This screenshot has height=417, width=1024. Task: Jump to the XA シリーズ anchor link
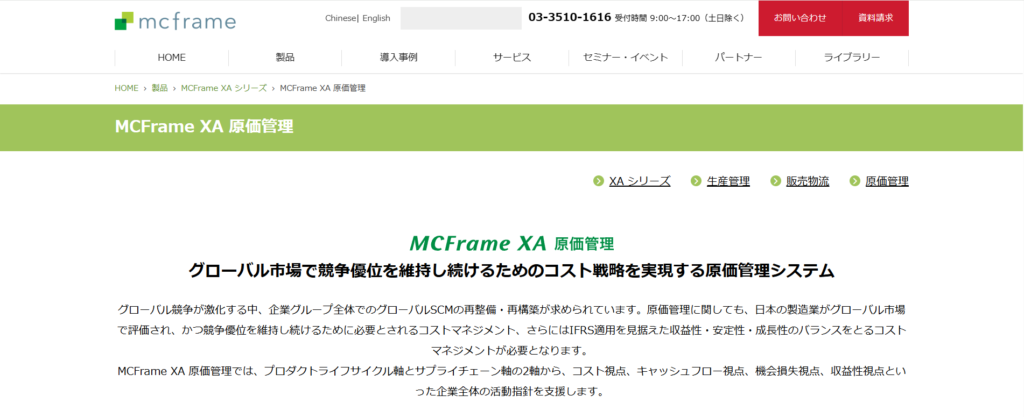pyautogui.click(x=639, y=181)
